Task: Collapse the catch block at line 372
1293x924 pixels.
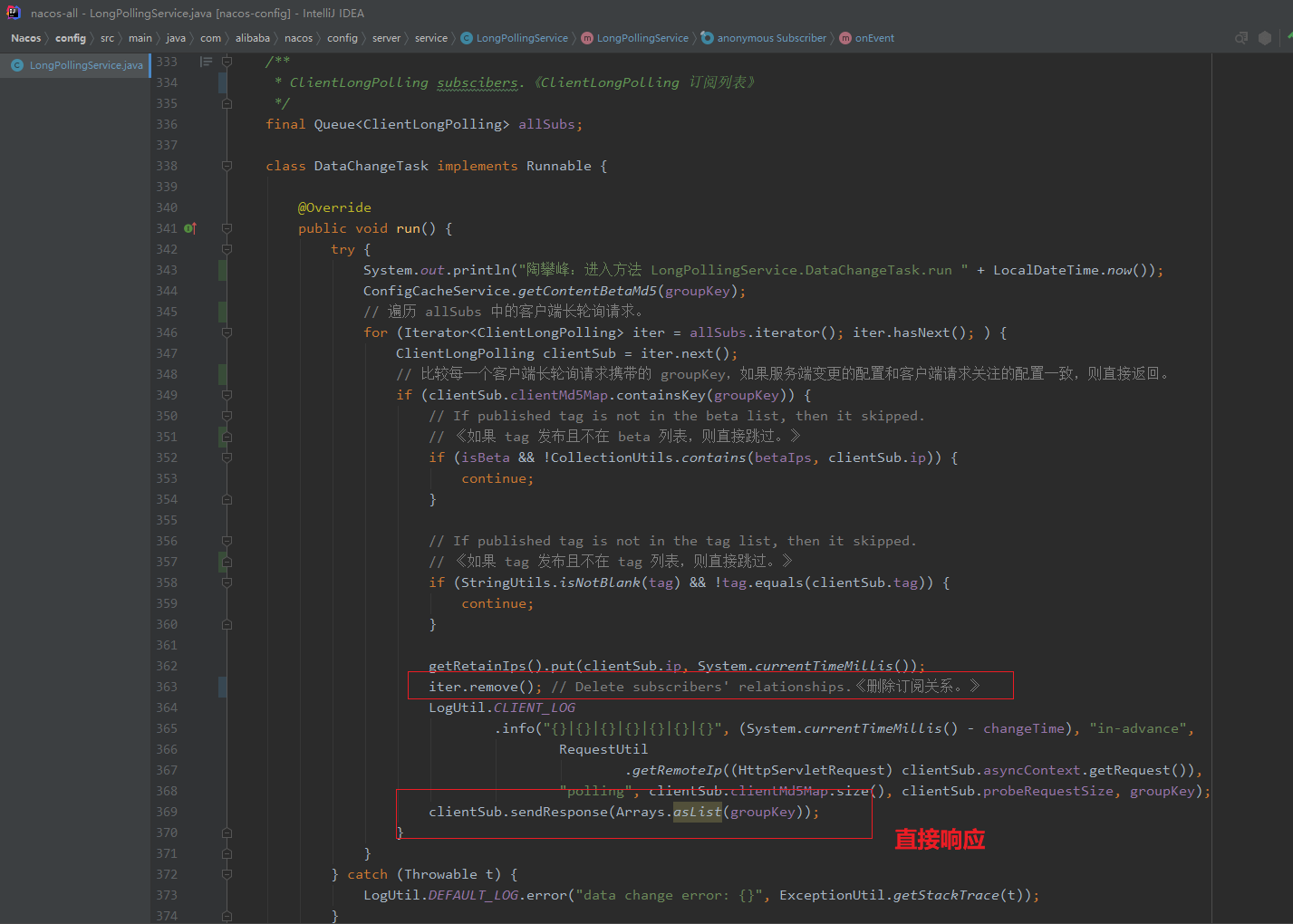Action: 227,874
